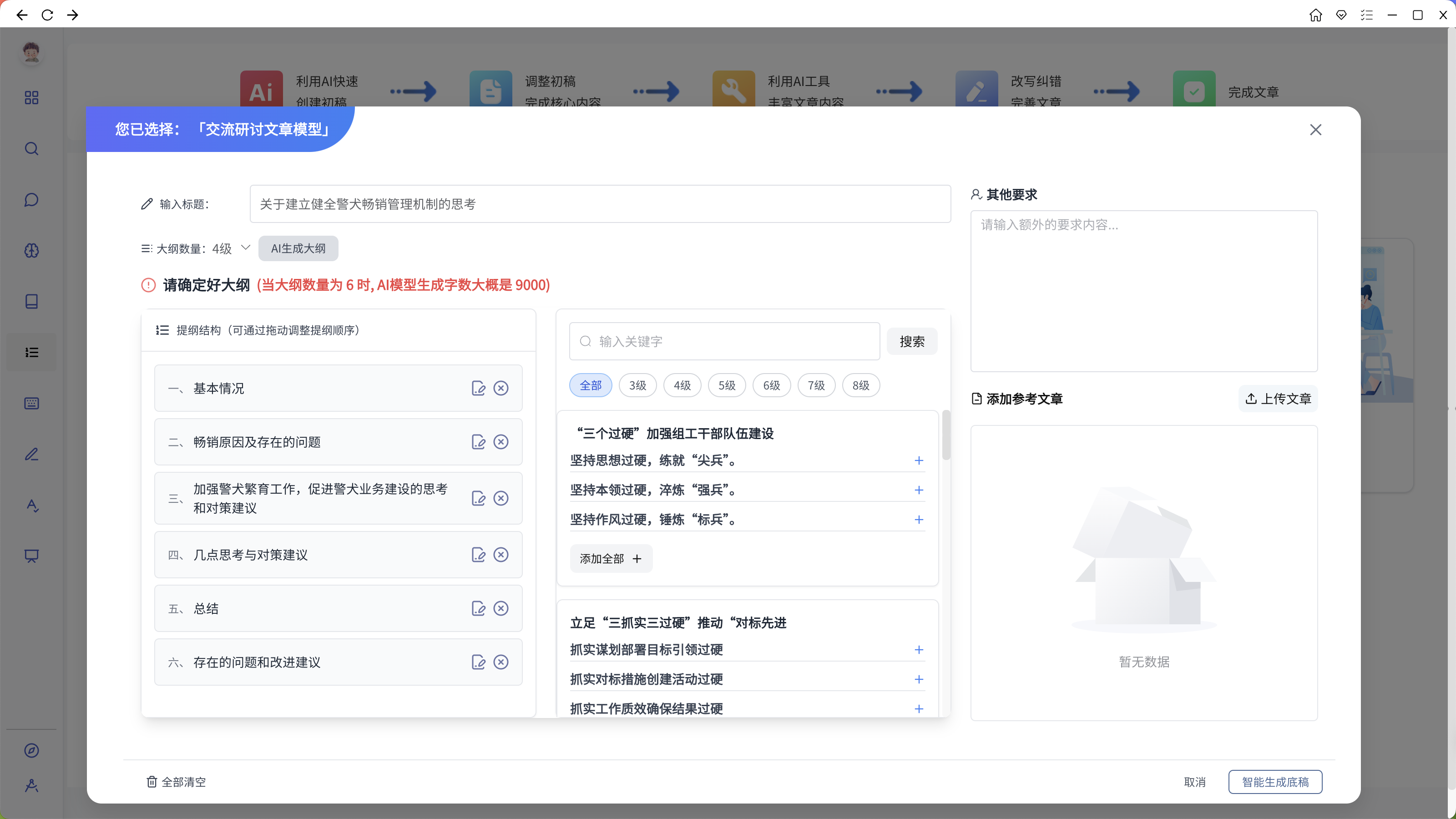Remove the 总结 outline item
Viewport: 1456px width, 819px height.
coord(501,609)
